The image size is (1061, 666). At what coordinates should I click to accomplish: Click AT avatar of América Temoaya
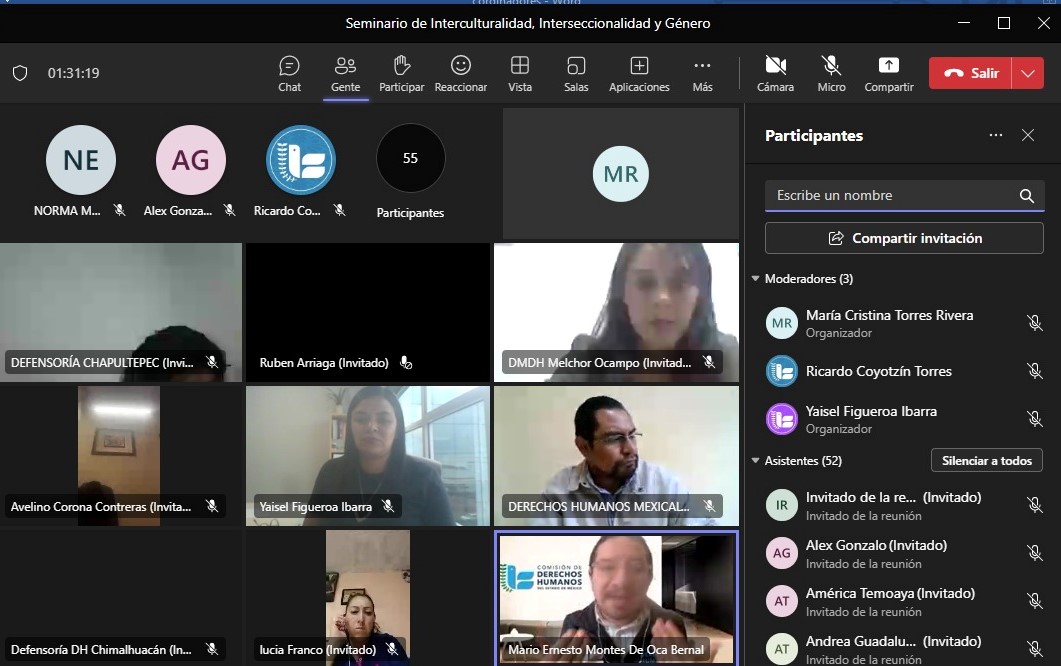coord(782,601)
